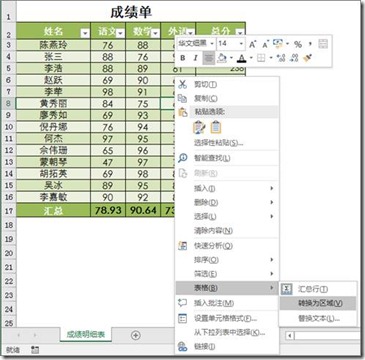Open the accounting format dropdown arrow
The image size is (365, 360).
(287, 44)
